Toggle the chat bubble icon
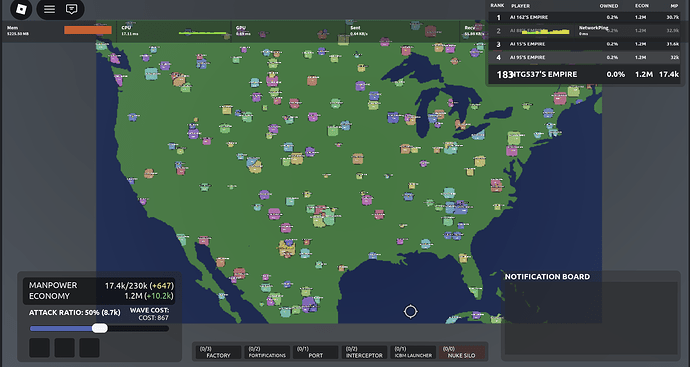This screenshot has height=367, width=690. click(x=71, y=9)
